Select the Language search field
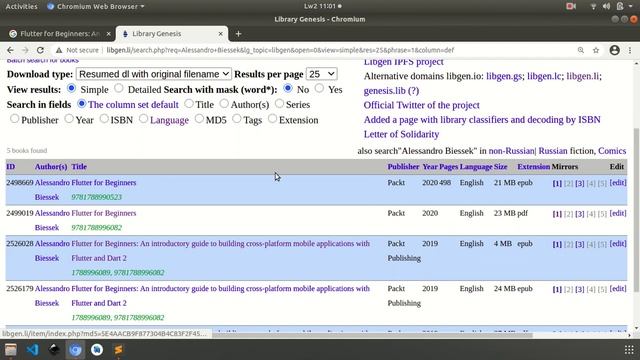 pyautogui.click(x=143, y=119)
